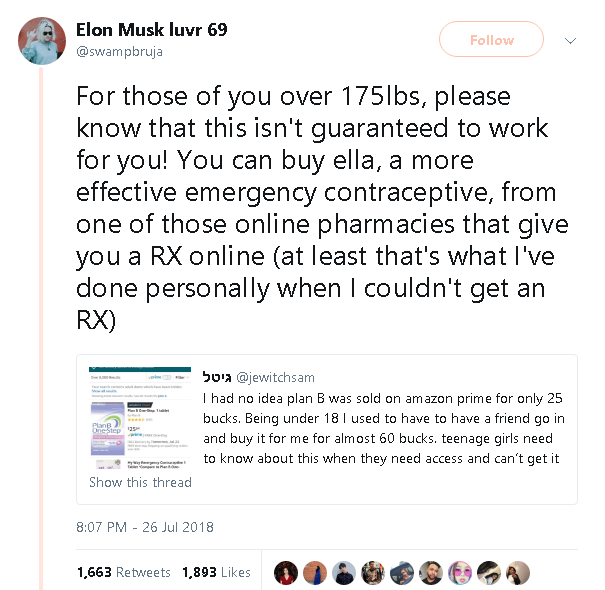Click Show this thread link
Image resolution: width=605 pixels, height=590 pixels.
click(x=140, y=482)
